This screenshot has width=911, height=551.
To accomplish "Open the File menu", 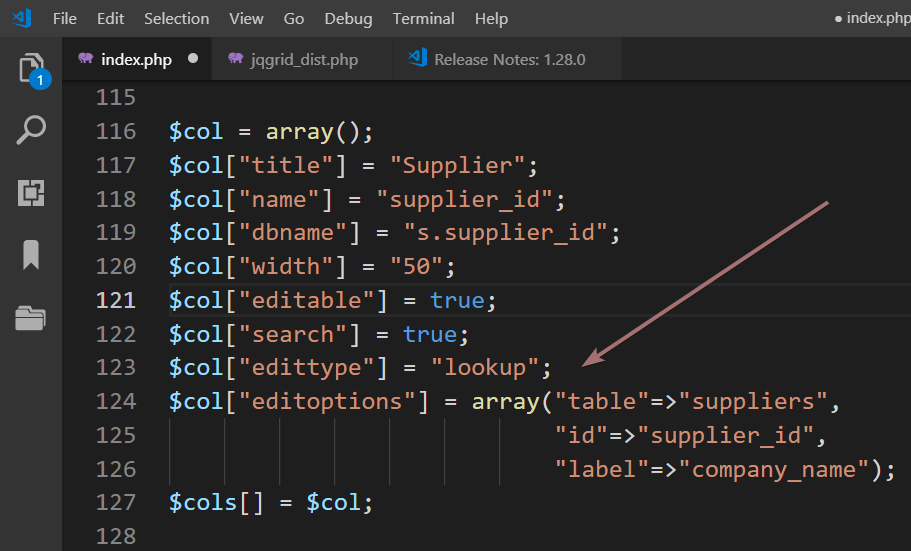I will pyautogui.click(x=64, y=19).
